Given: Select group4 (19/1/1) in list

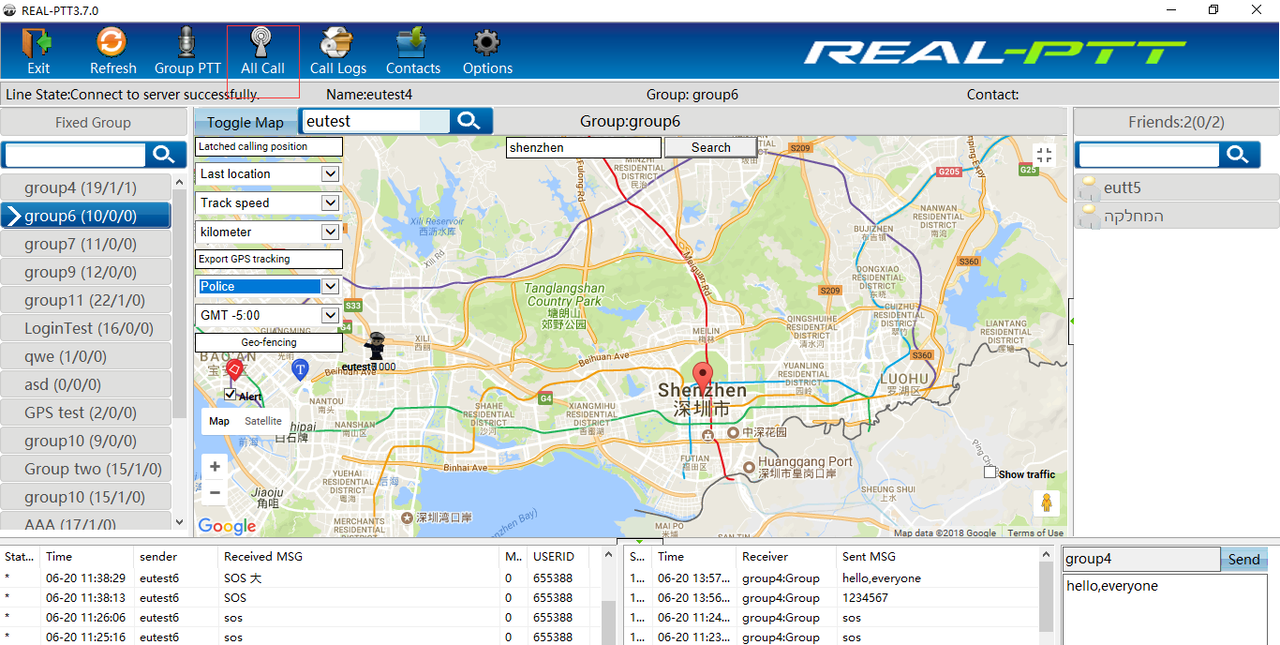Looking at the screenshot, I should [x=86, y=188].
